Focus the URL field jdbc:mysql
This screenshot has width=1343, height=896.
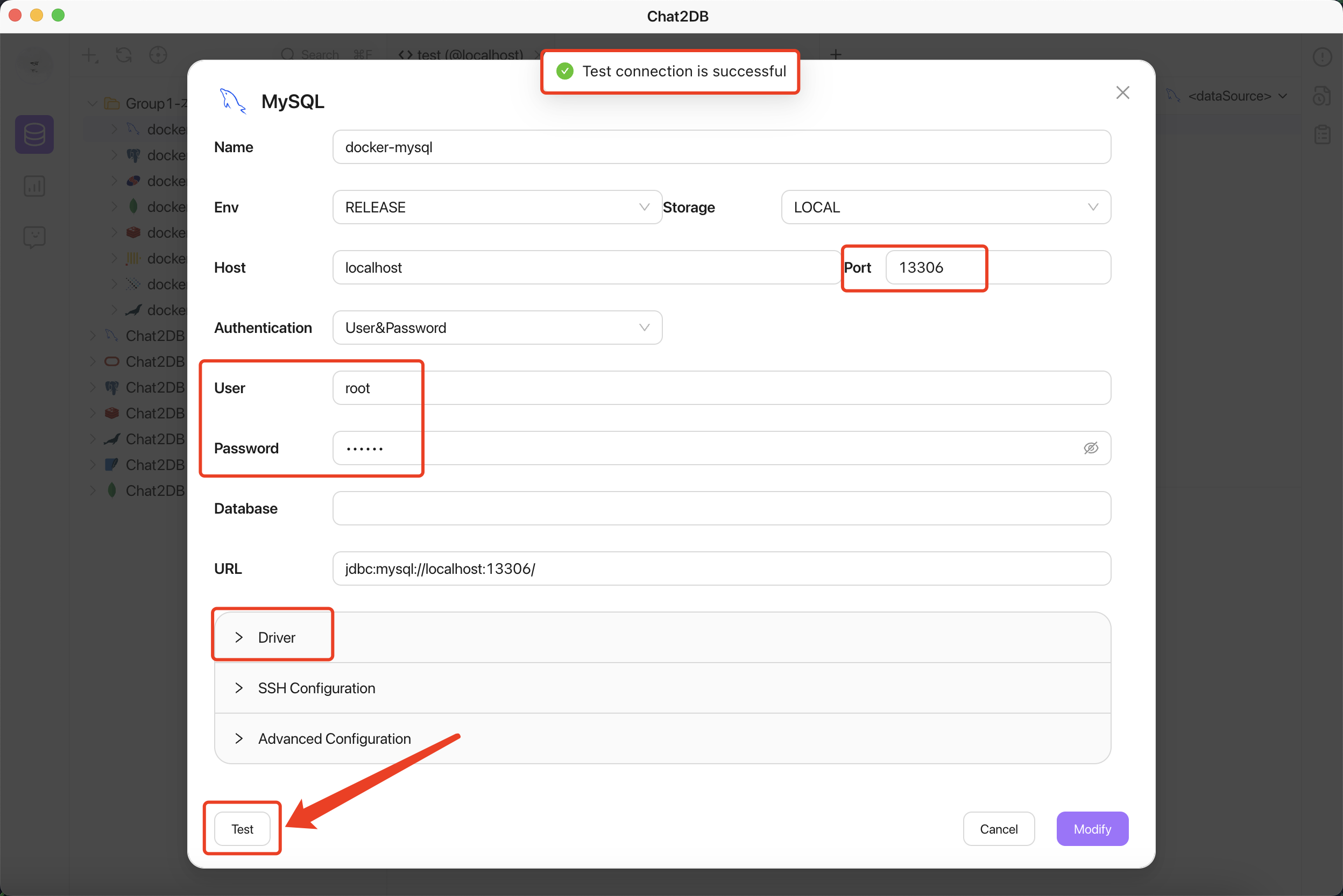[722, 568]
